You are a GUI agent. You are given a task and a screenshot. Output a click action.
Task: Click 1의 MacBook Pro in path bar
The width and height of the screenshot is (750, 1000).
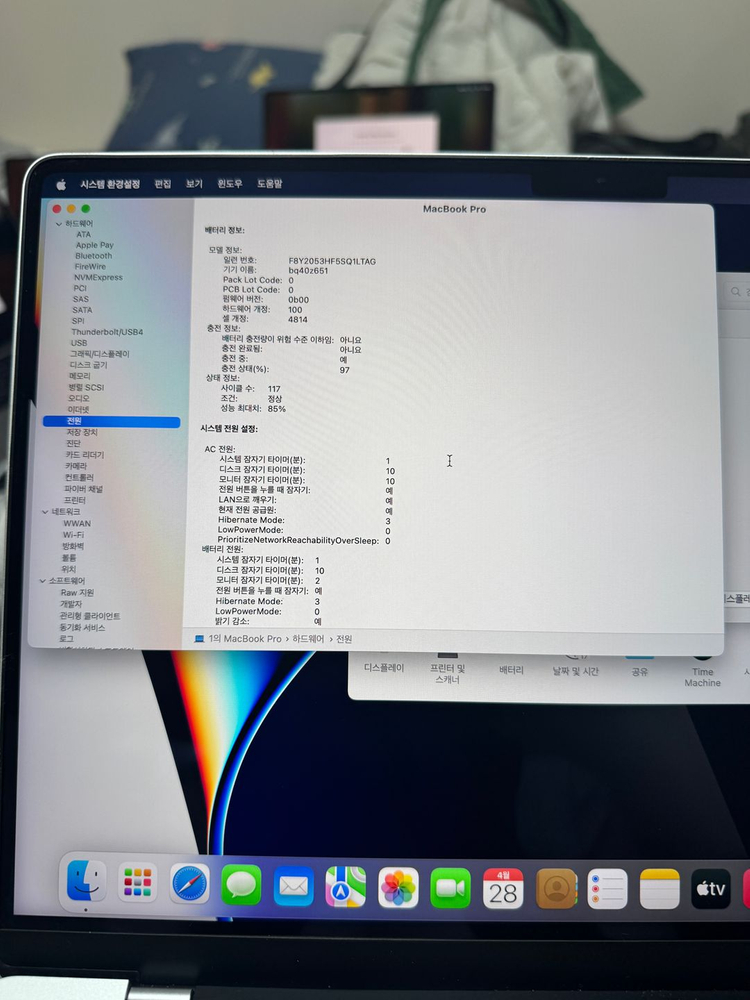pos(245,638)
